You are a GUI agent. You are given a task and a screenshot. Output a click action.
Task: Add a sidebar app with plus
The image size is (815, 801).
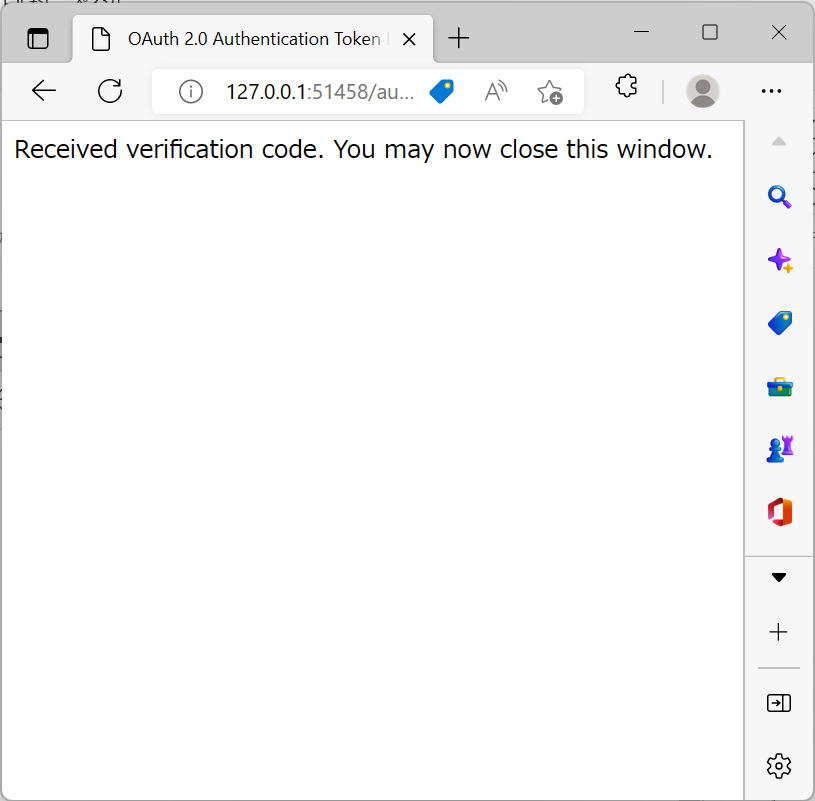pos(778,632)
